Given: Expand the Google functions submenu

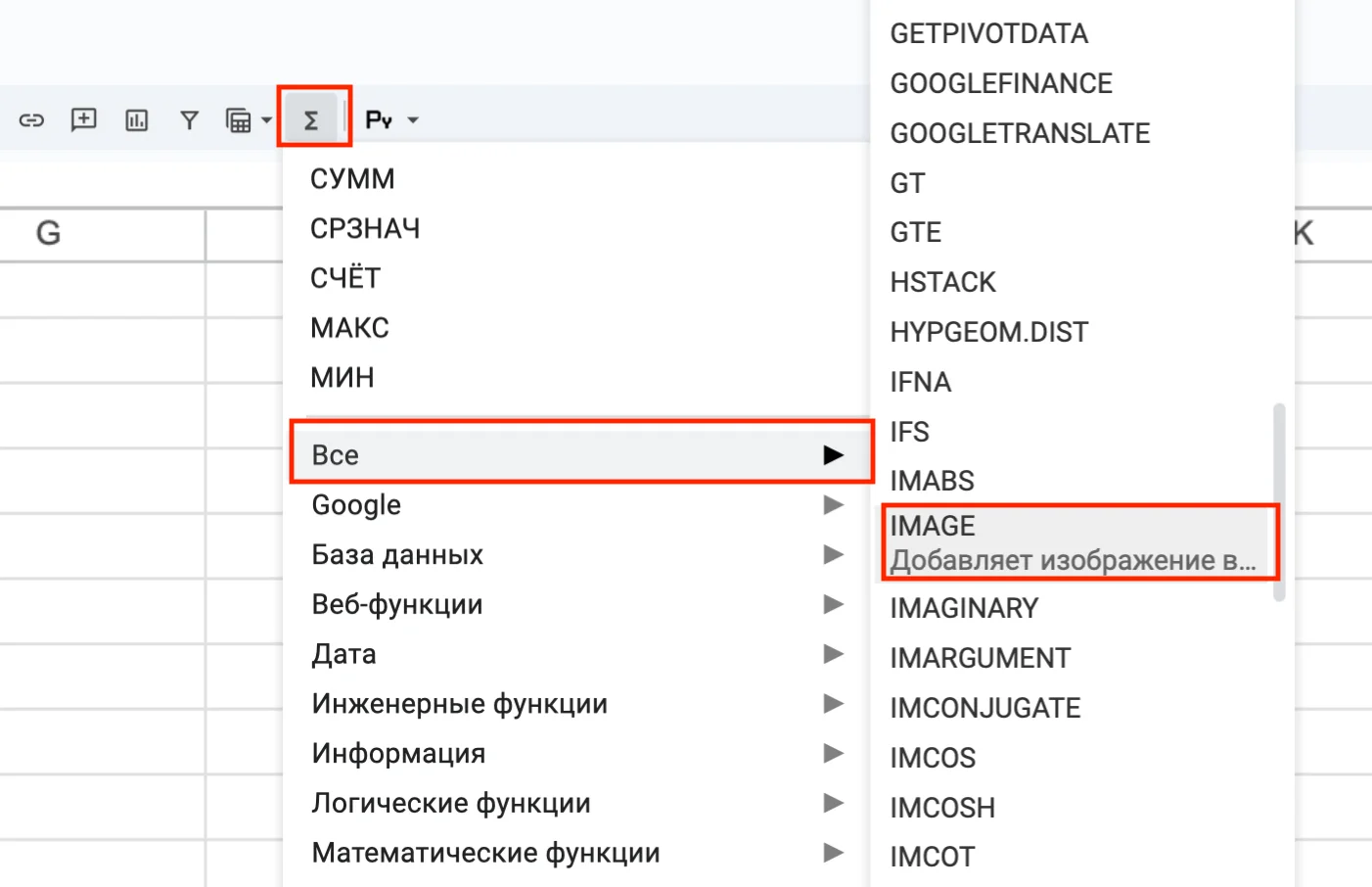Looking at the screenshot, I should [x=577, y=505].
